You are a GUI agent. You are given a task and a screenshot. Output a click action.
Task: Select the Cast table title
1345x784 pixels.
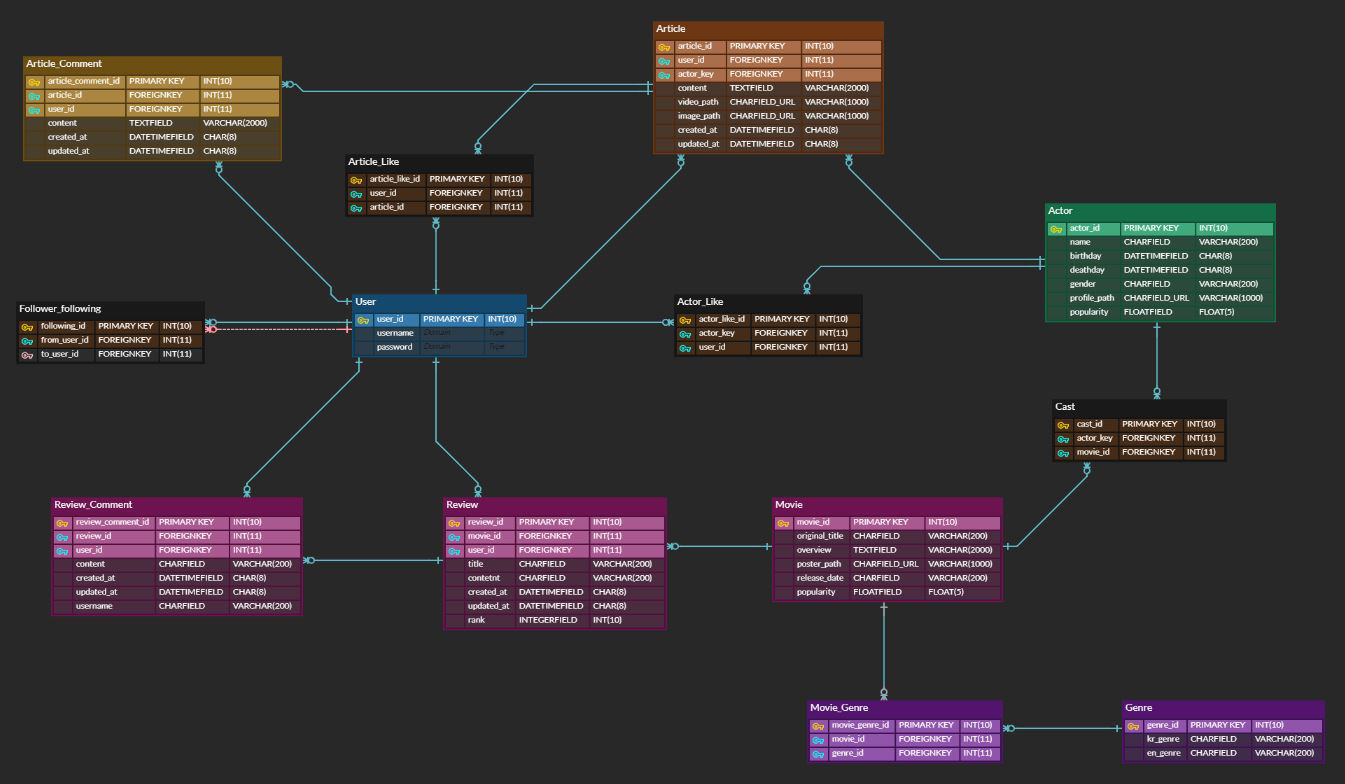tap(1065, 407)
